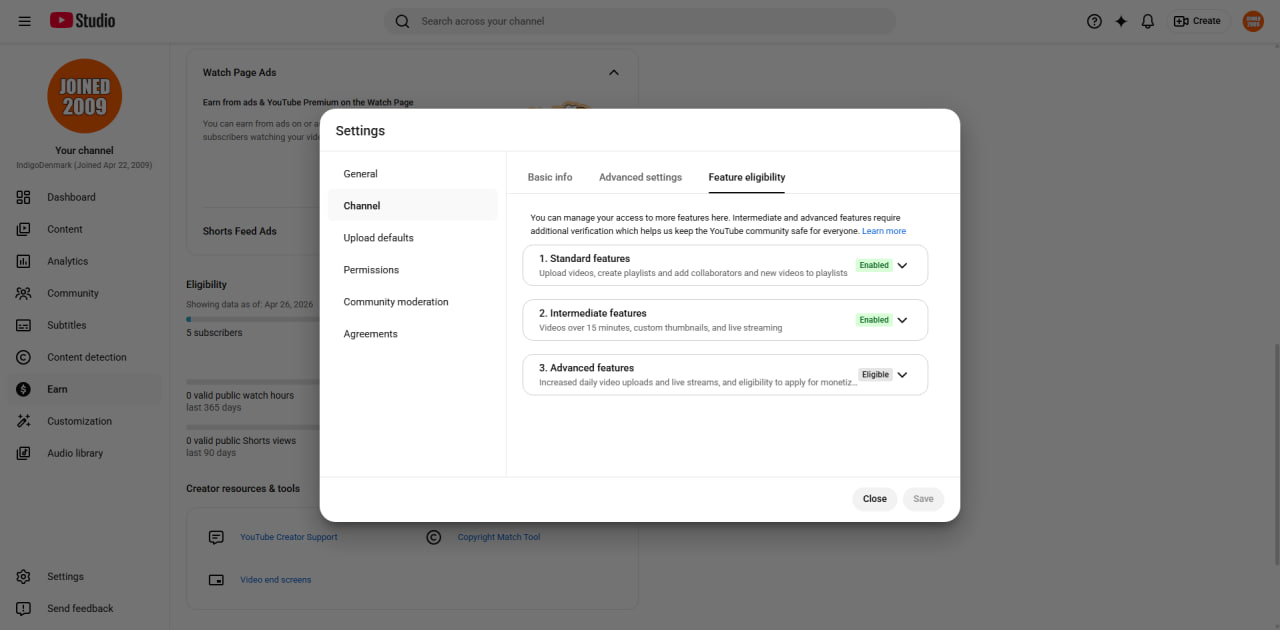Click the Subtitles icon in the sidebar
The image size is (1280, 630).
point(24,325)
